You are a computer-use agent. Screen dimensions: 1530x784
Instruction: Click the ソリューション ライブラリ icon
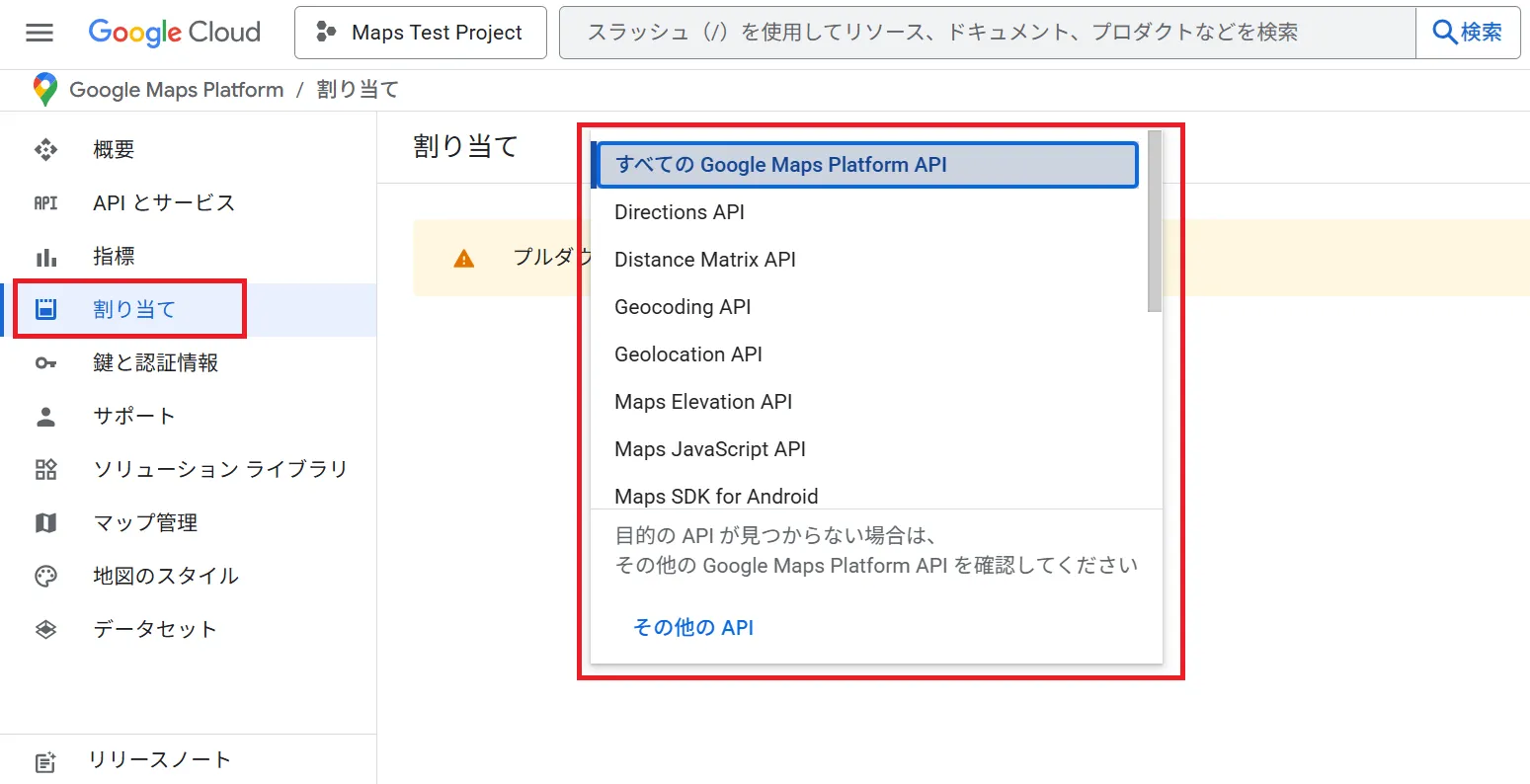(x=46, y=469)
